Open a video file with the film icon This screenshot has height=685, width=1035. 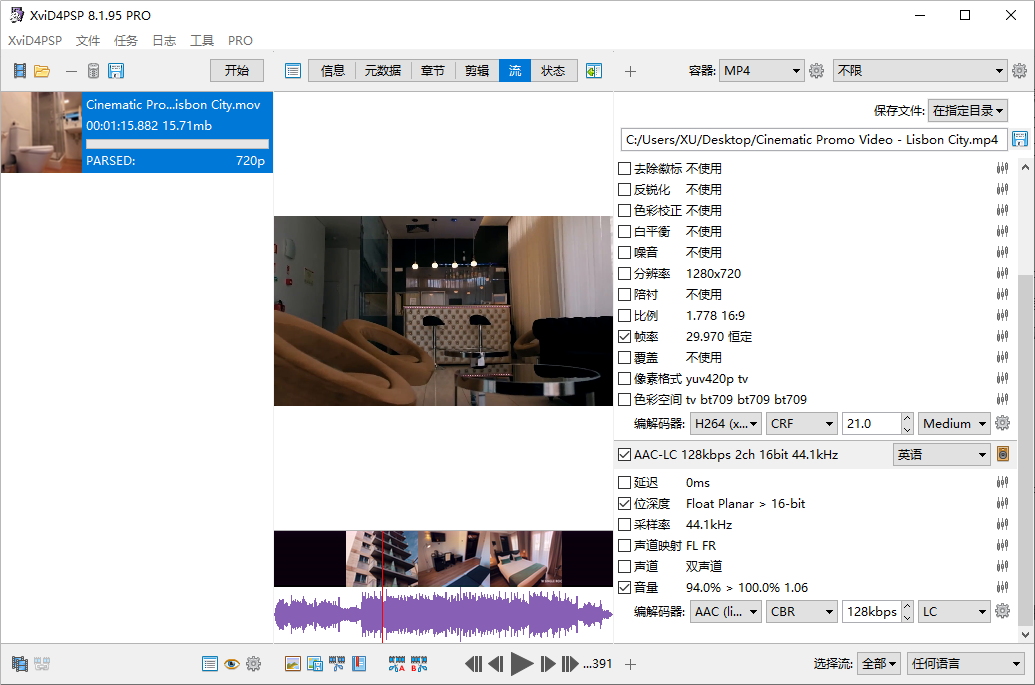pyautogui.click(x=20, y=70)
